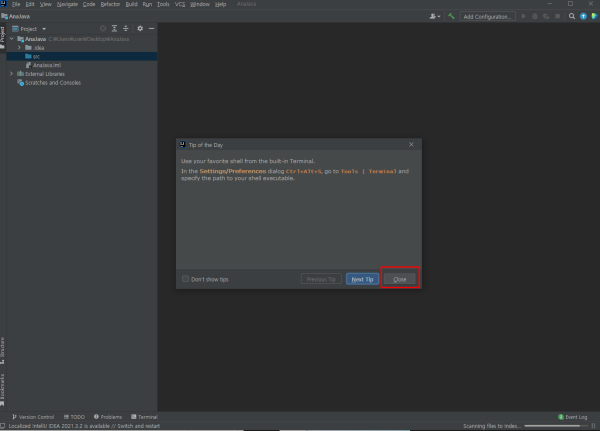Hide the Project tool window
The width and height of the screenshot is (600, 431).
click(152, 28)
